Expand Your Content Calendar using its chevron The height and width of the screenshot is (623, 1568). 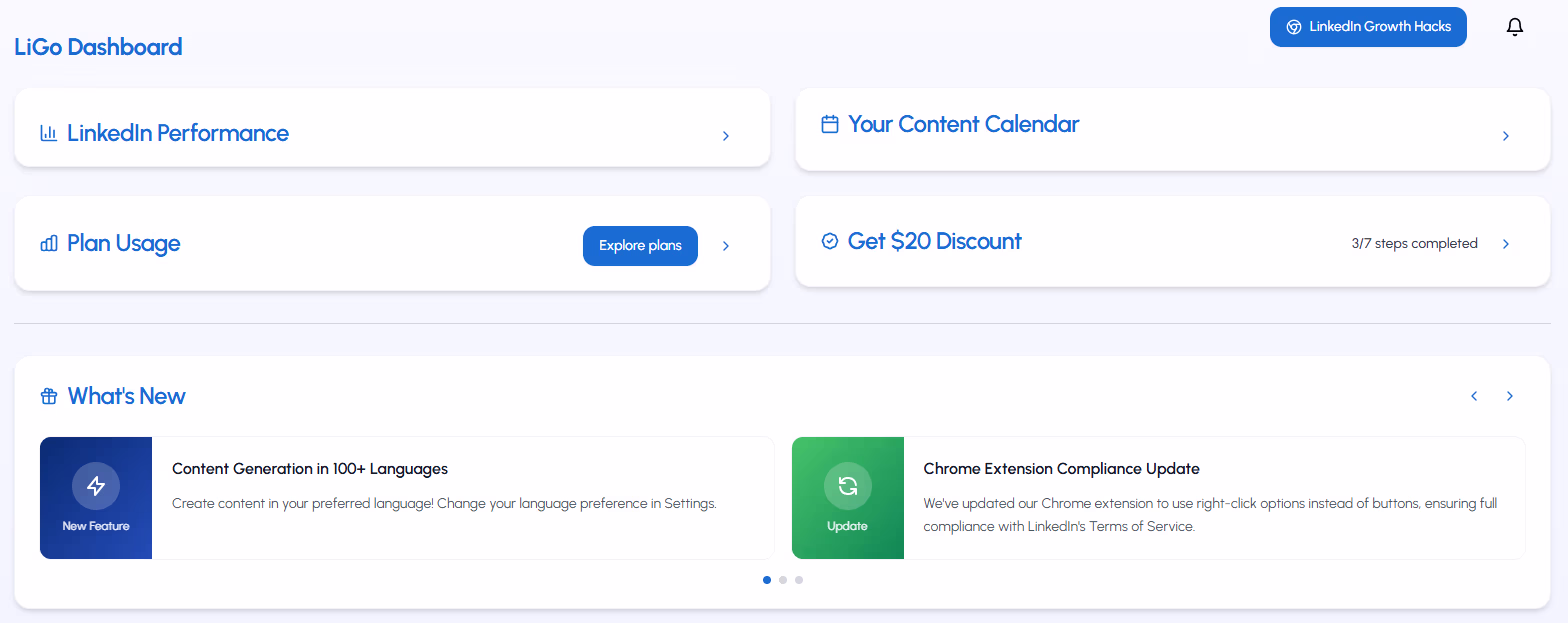point(1506,136)
